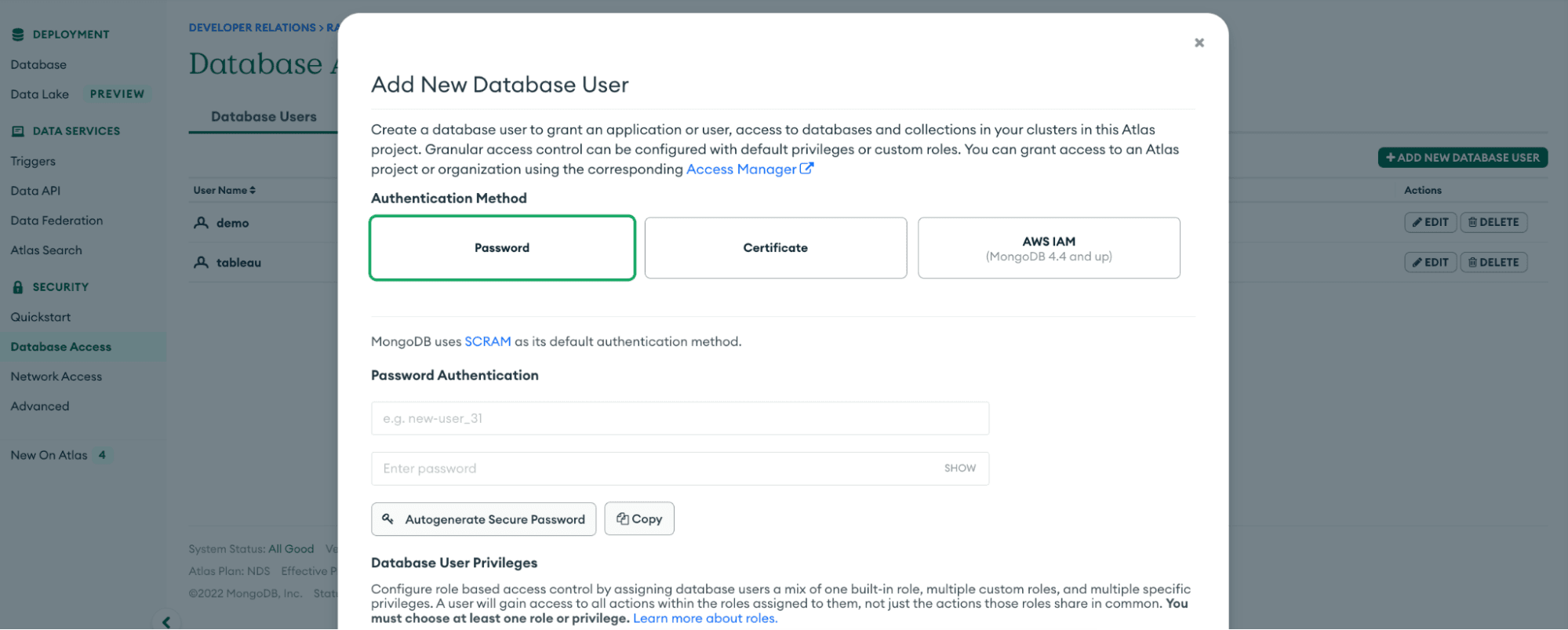Click Learn more about roles link

704,618
